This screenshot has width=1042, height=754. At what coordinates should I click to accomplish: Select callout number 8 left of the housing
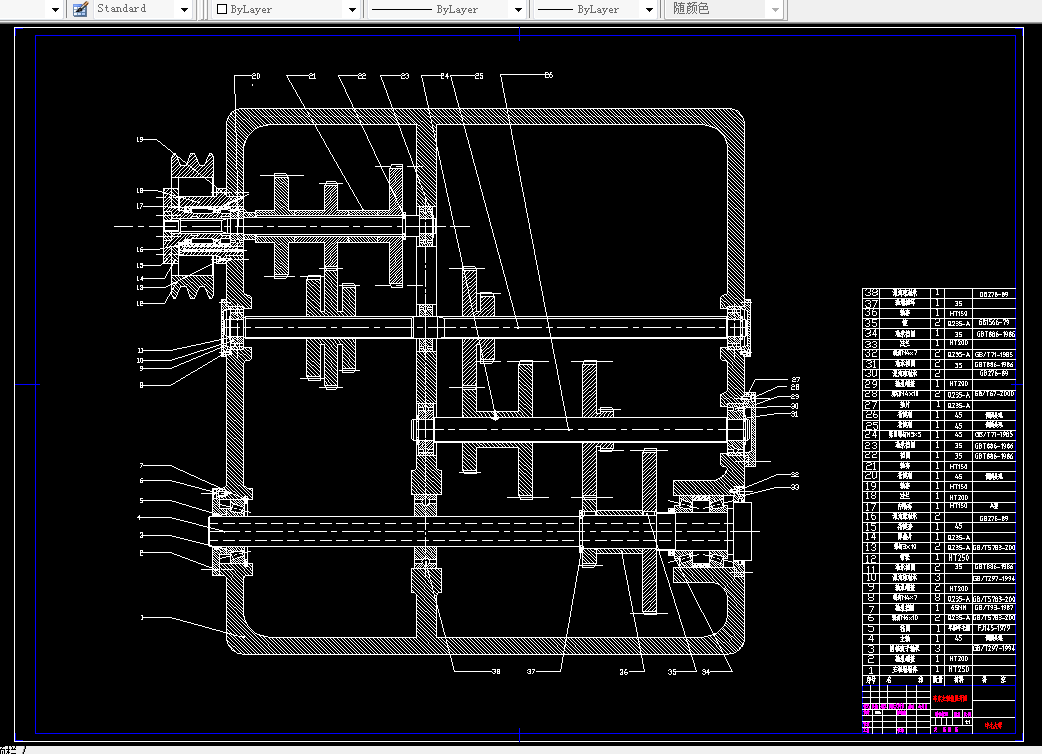(x=141, y=385)
